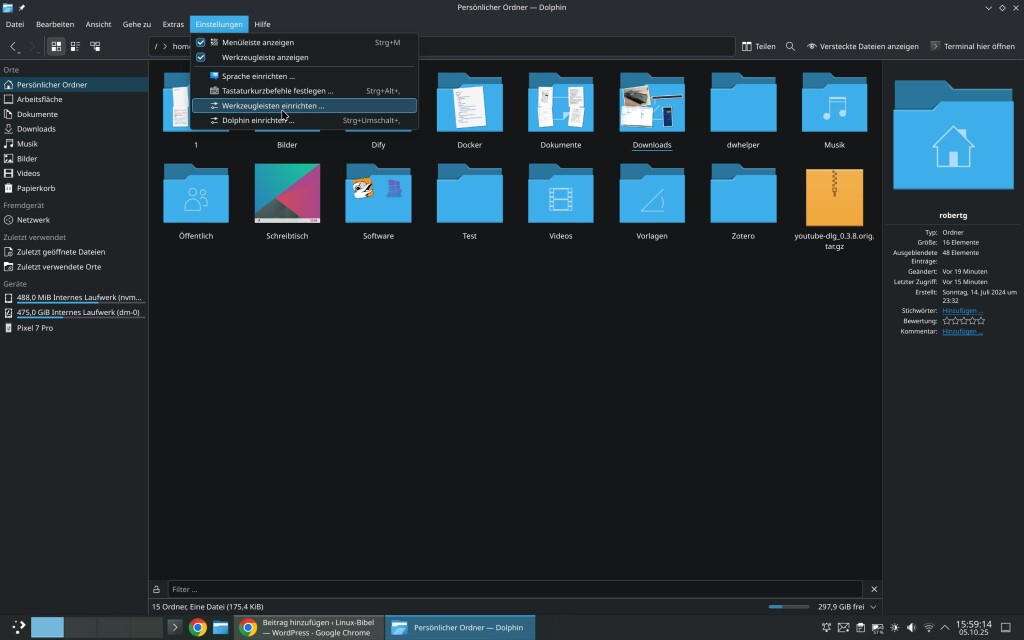Switch to details tree view mode
The height and width of the screenshot is (640, 1024).
pos(96,46)
